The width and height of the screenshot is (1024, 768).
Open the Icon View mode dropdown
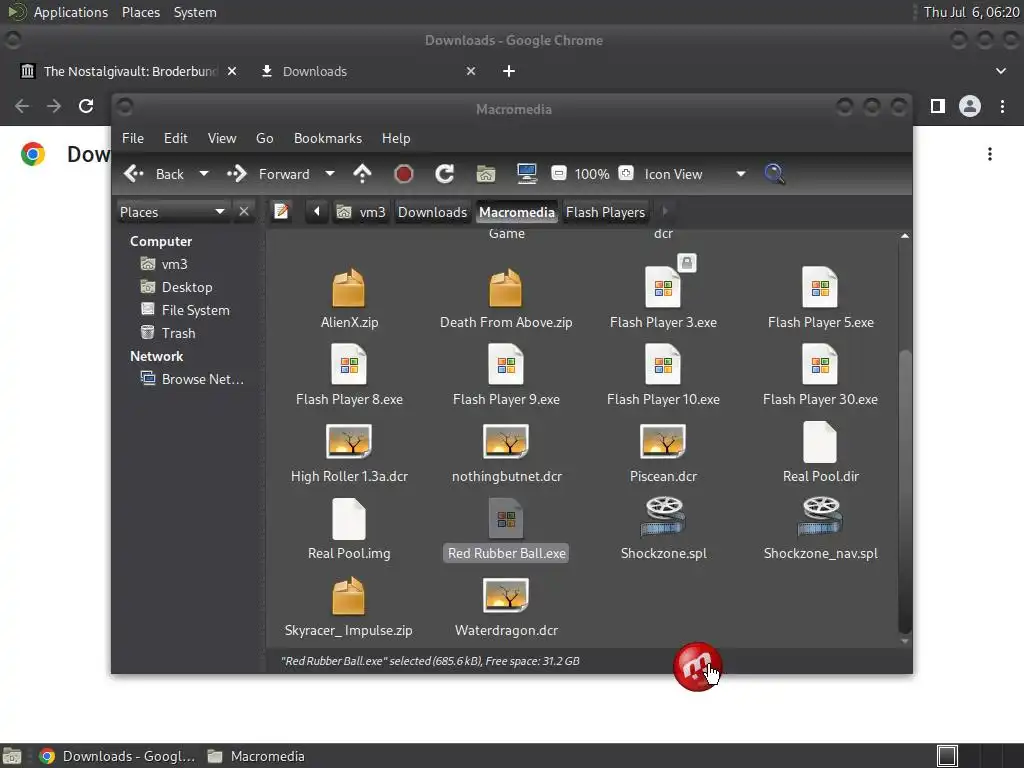pos(694,174)
